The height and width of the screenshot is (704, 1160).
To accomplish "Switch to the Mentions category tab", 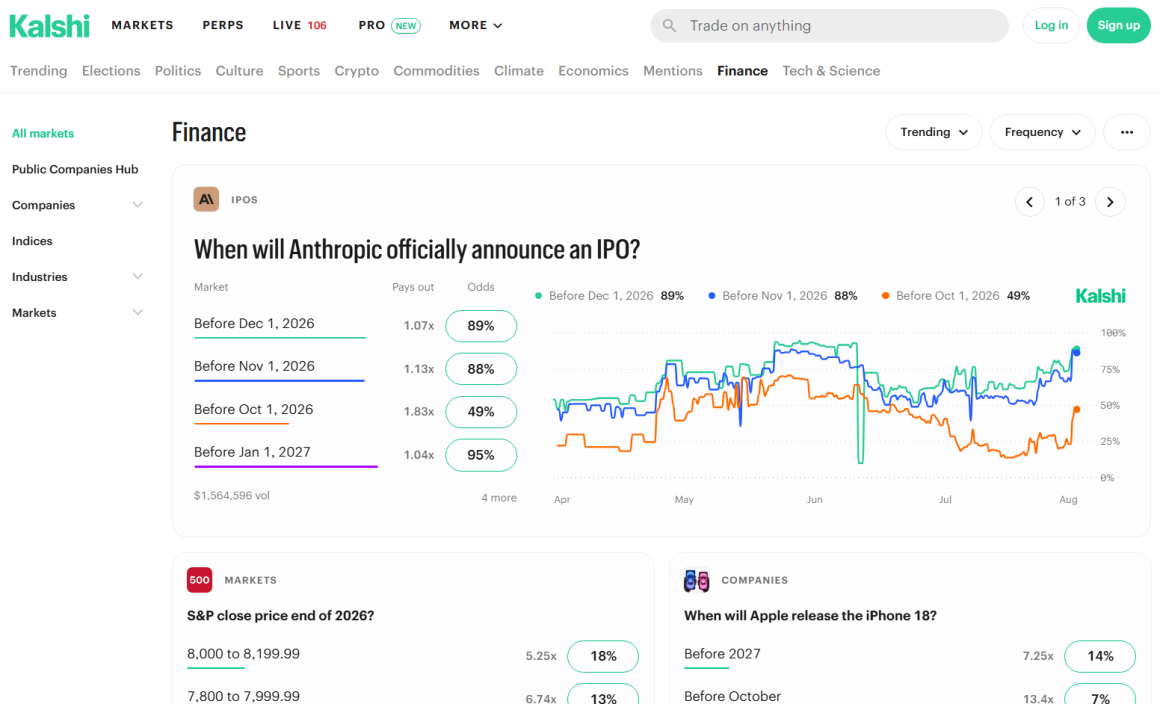I will [x=672, y=71].
